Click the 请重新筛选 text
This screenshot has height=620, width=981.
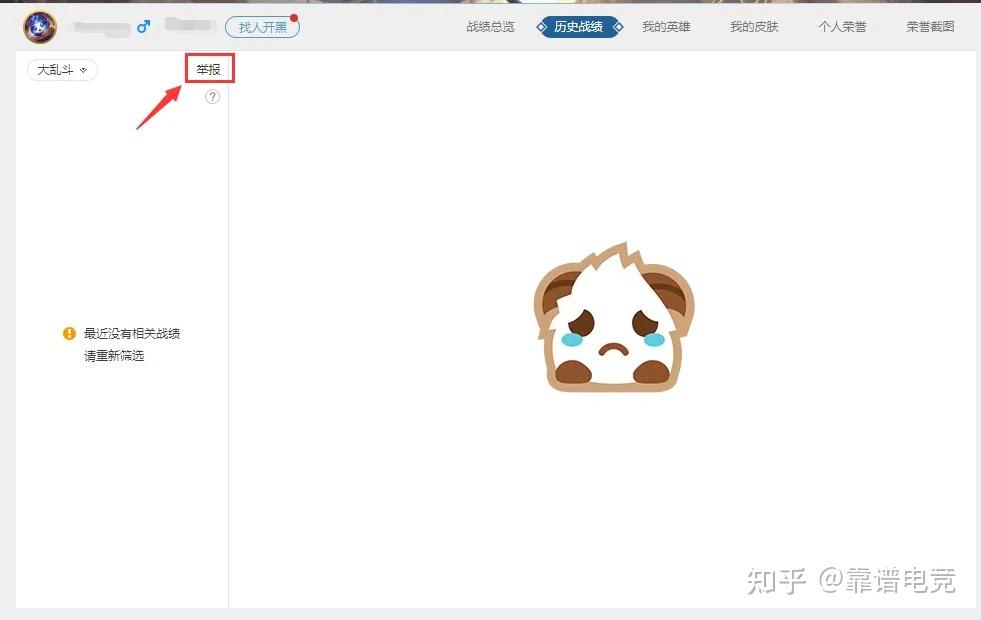[114, 356]
